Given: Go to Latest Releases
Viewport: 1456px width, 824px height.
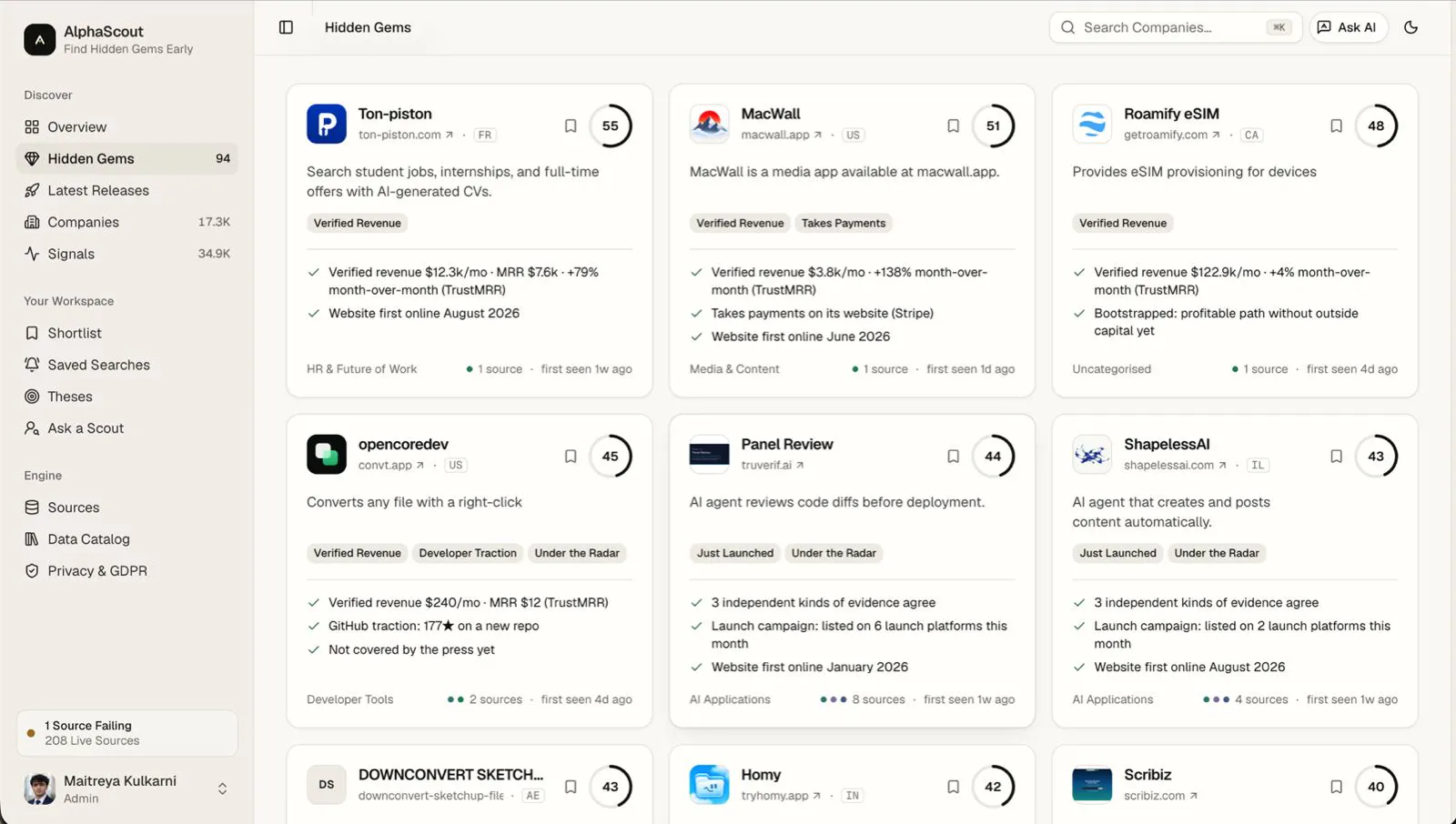Looking at the screenshot, I should coord(126,190).
